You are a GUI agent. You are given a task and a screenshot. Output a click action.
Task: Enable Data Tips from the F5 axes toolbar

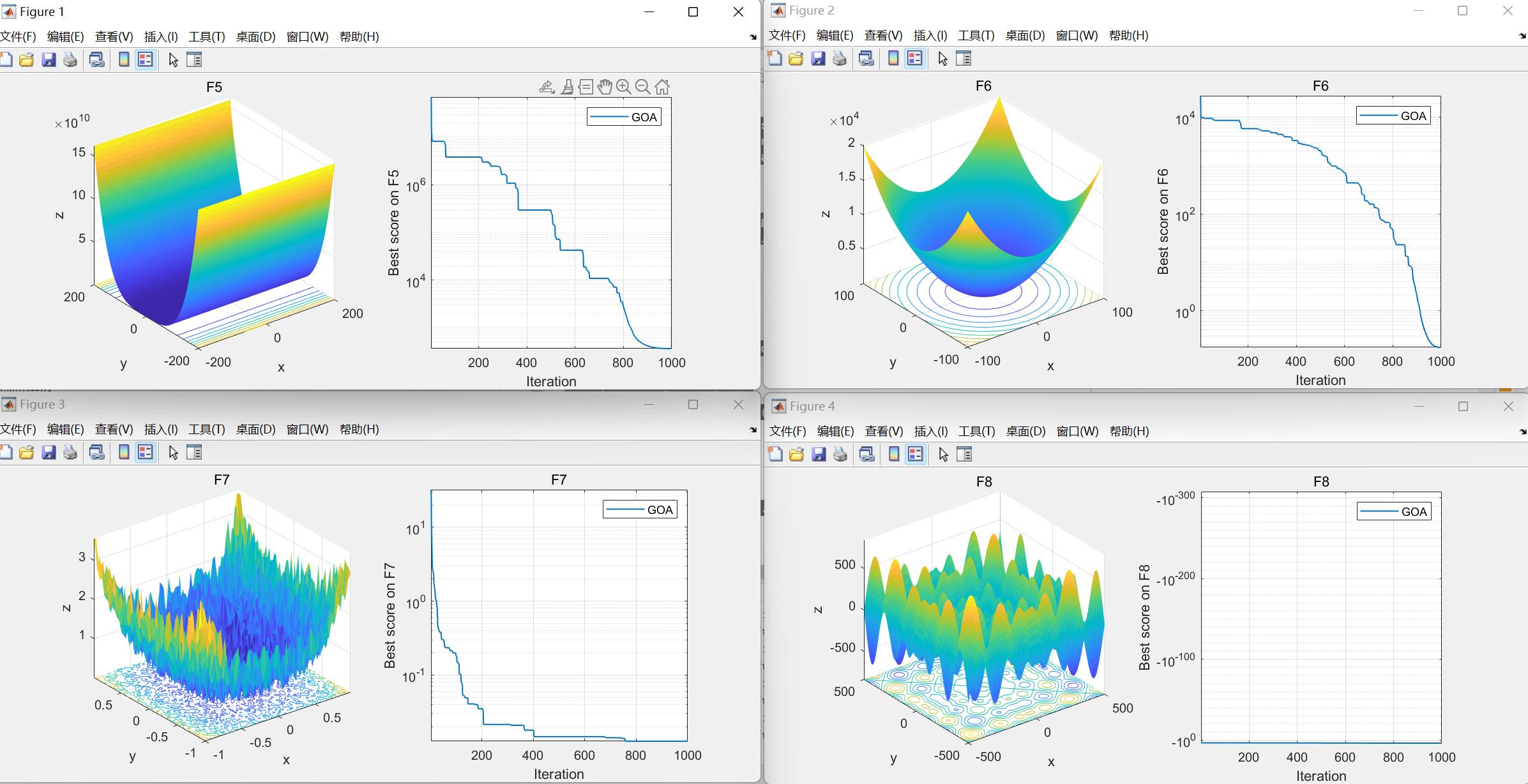pos(586,86)
